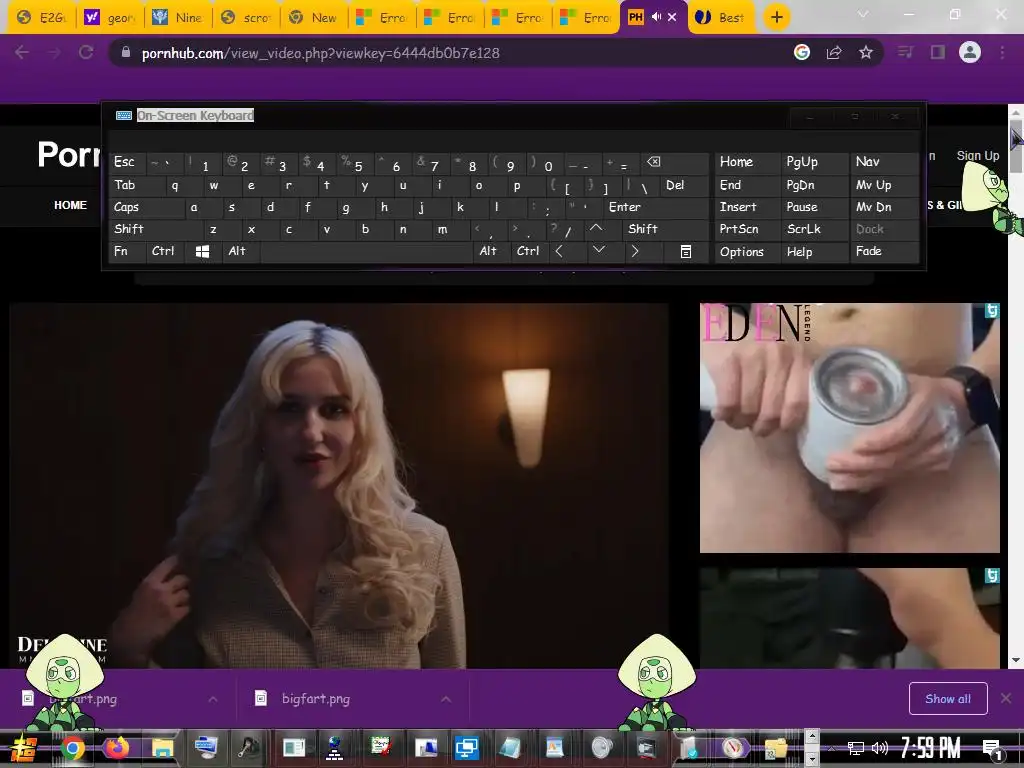
Task: Open the volume icon in system tray
Action: click(x=880, y=748)
